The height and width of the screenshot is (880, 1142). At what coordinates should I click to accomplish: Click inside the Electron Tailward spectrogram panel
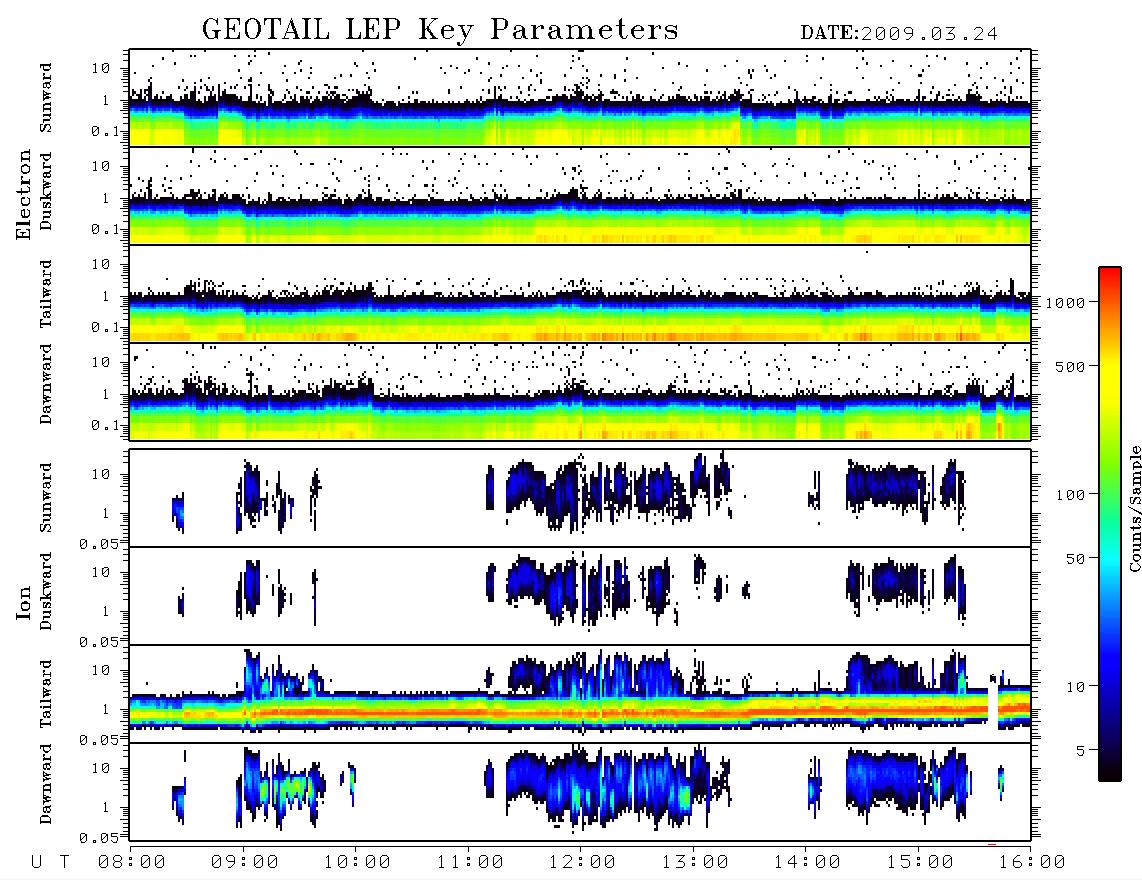coord(580,294)
